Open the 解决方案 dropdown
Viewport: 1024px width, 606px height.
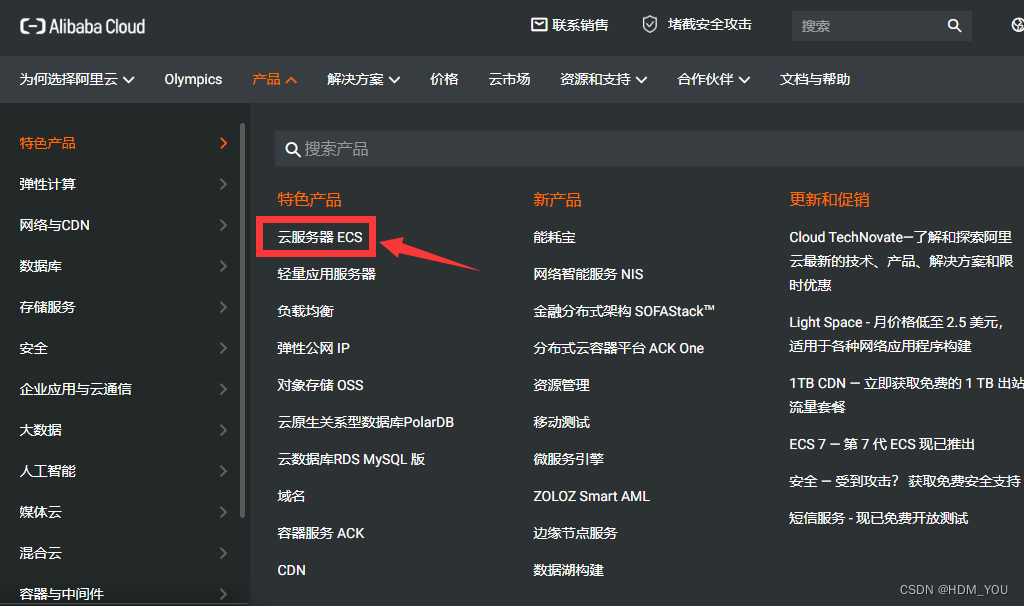(x=364, y=79)
